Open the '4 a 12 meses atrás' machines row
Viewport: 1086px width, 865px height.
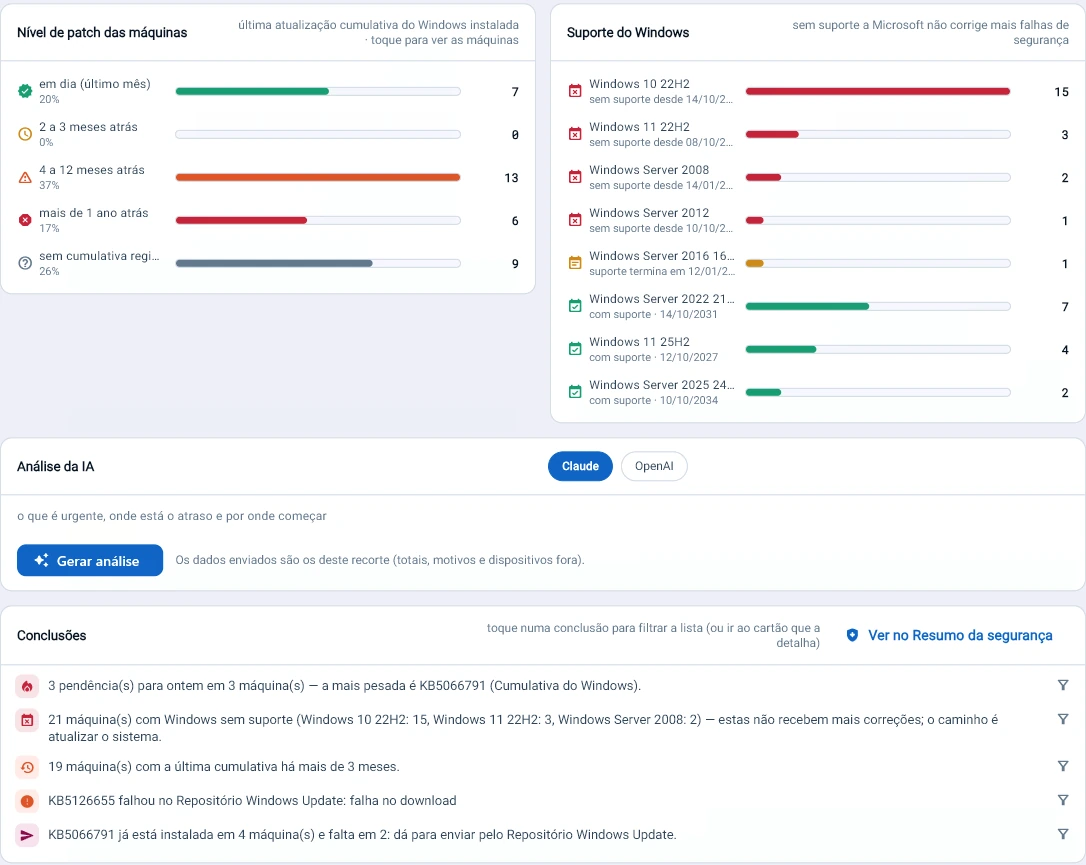pos(268,177)
